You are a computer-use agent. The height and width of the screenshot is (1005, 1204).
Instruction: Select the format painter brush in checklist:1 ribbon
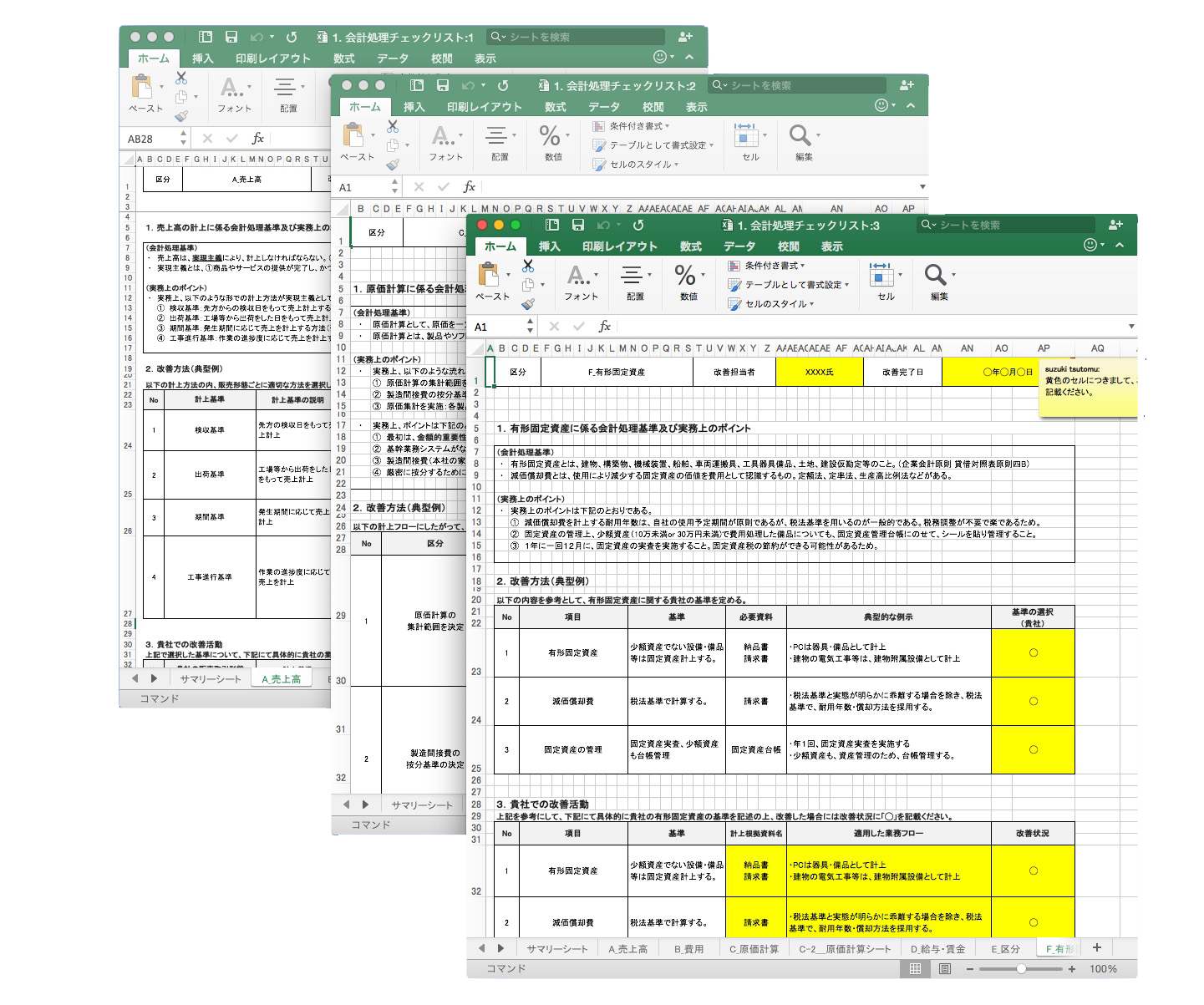[181, 116]
